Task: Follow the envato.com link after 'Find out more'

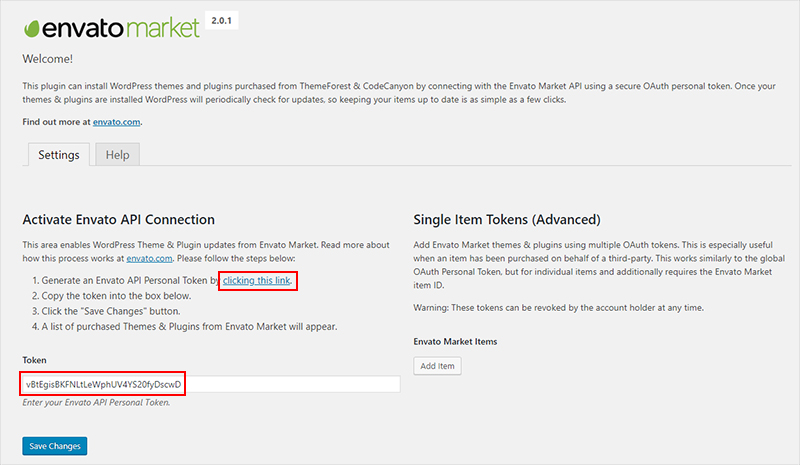Action: 116,122
